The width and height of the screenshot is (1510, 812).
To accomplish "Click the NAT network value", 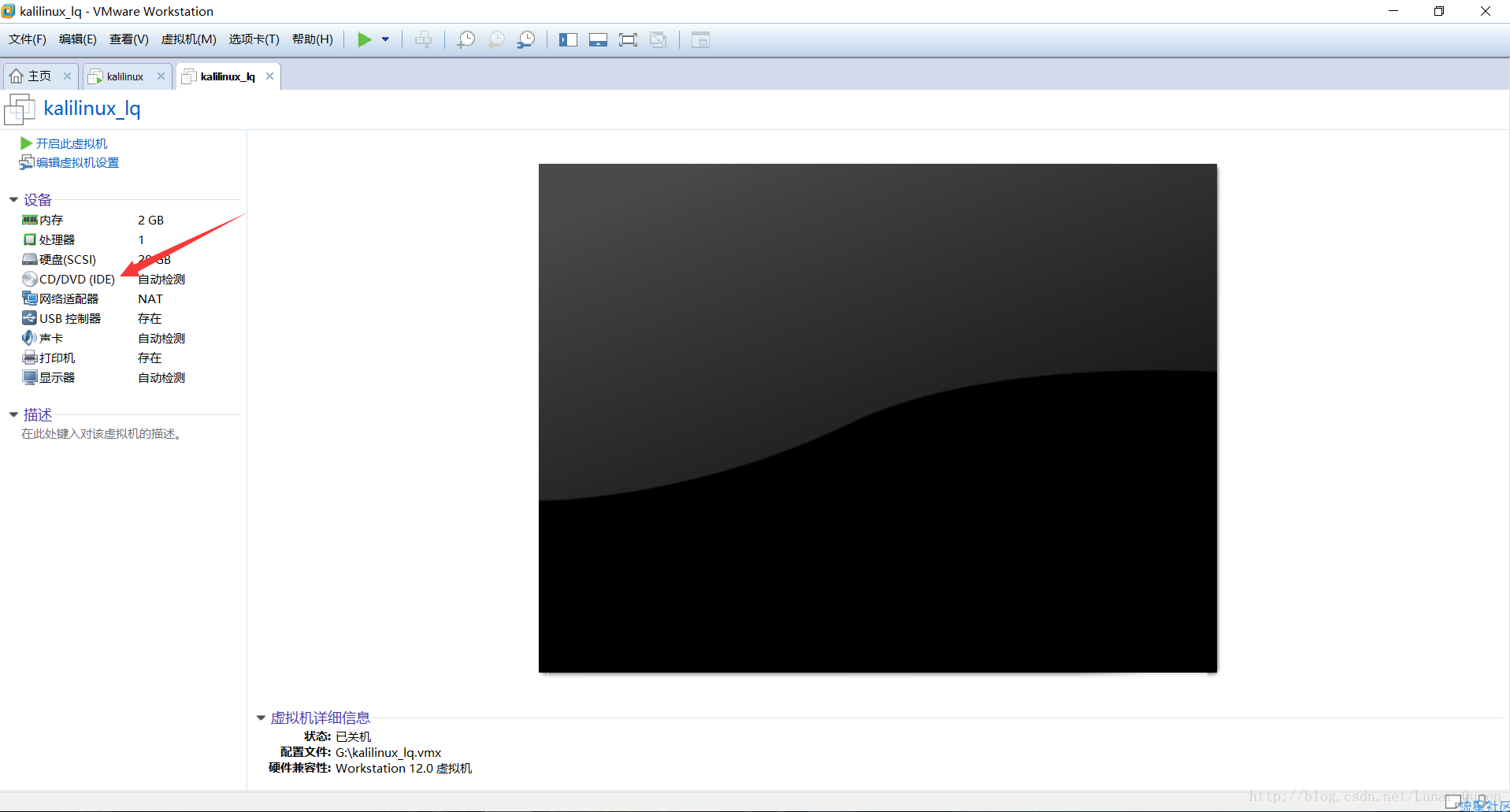I will pos(150,298).
